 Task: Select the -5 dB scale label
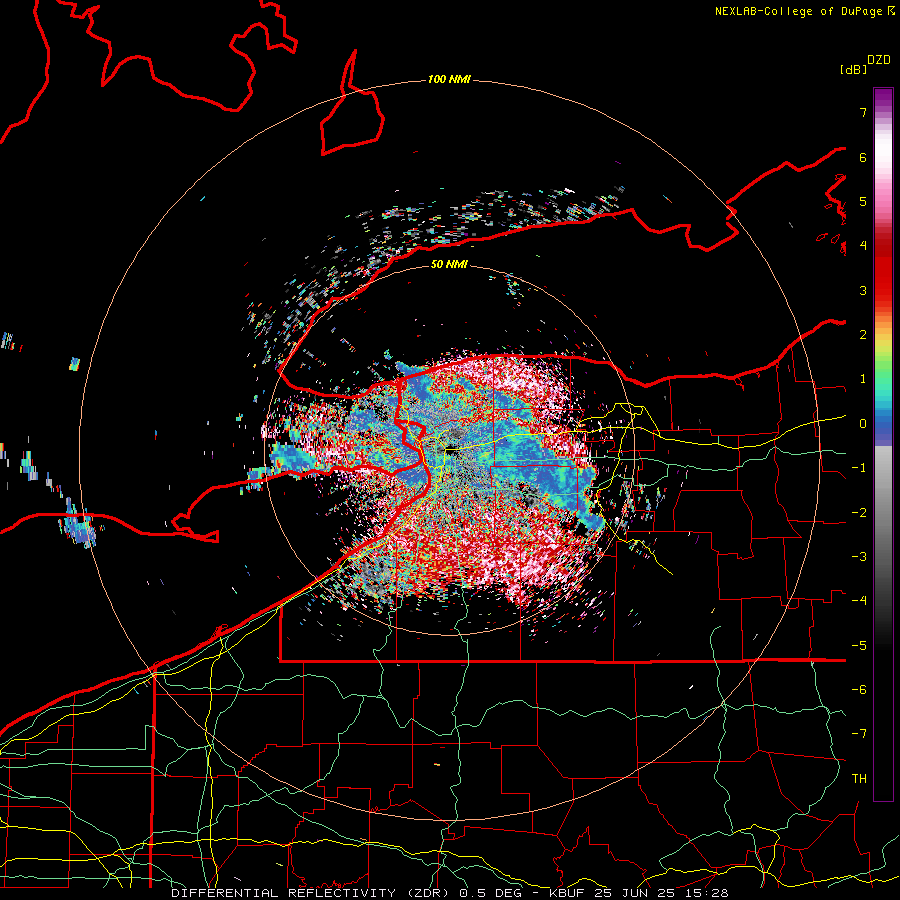click(x=859, y=646)
